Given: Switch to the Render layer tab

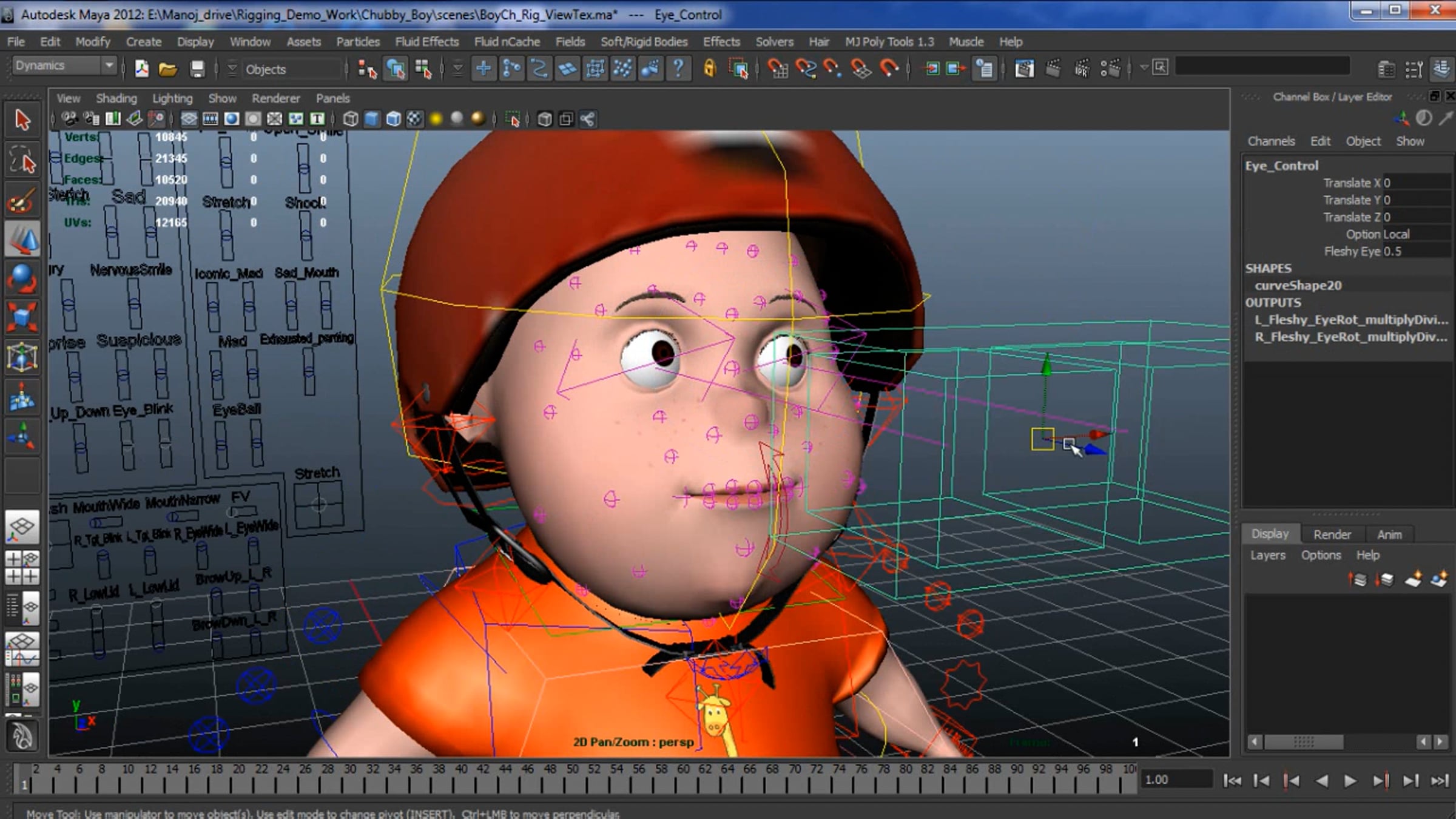Looking at the screenshot, I should pyautogui.click(x=1332, y=534).
